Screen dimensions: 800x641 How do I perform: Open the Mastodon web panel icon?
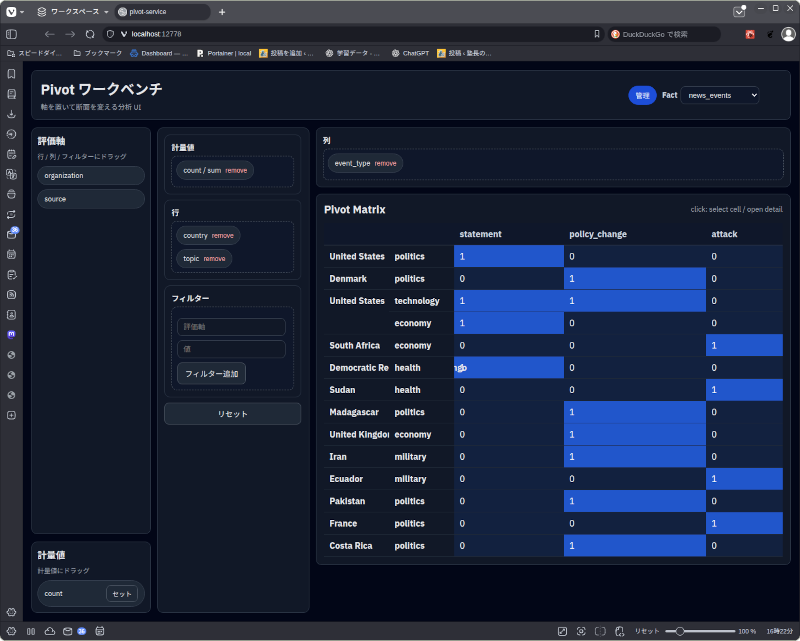click(x=11, y=334)
